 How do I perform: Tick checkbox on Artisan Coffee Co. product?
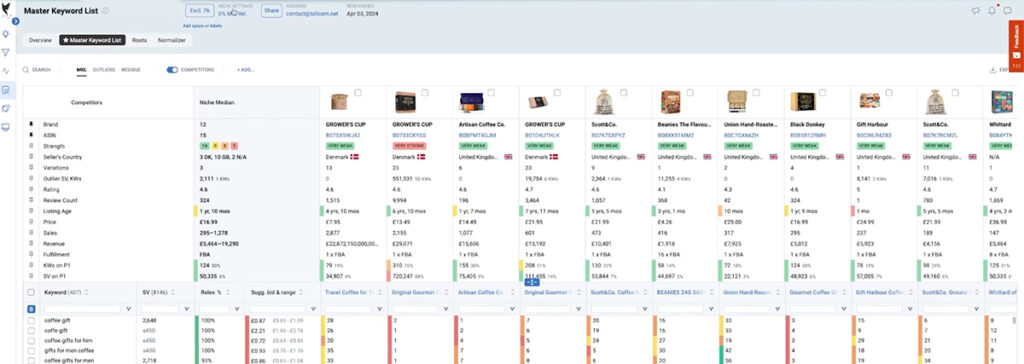490,93
